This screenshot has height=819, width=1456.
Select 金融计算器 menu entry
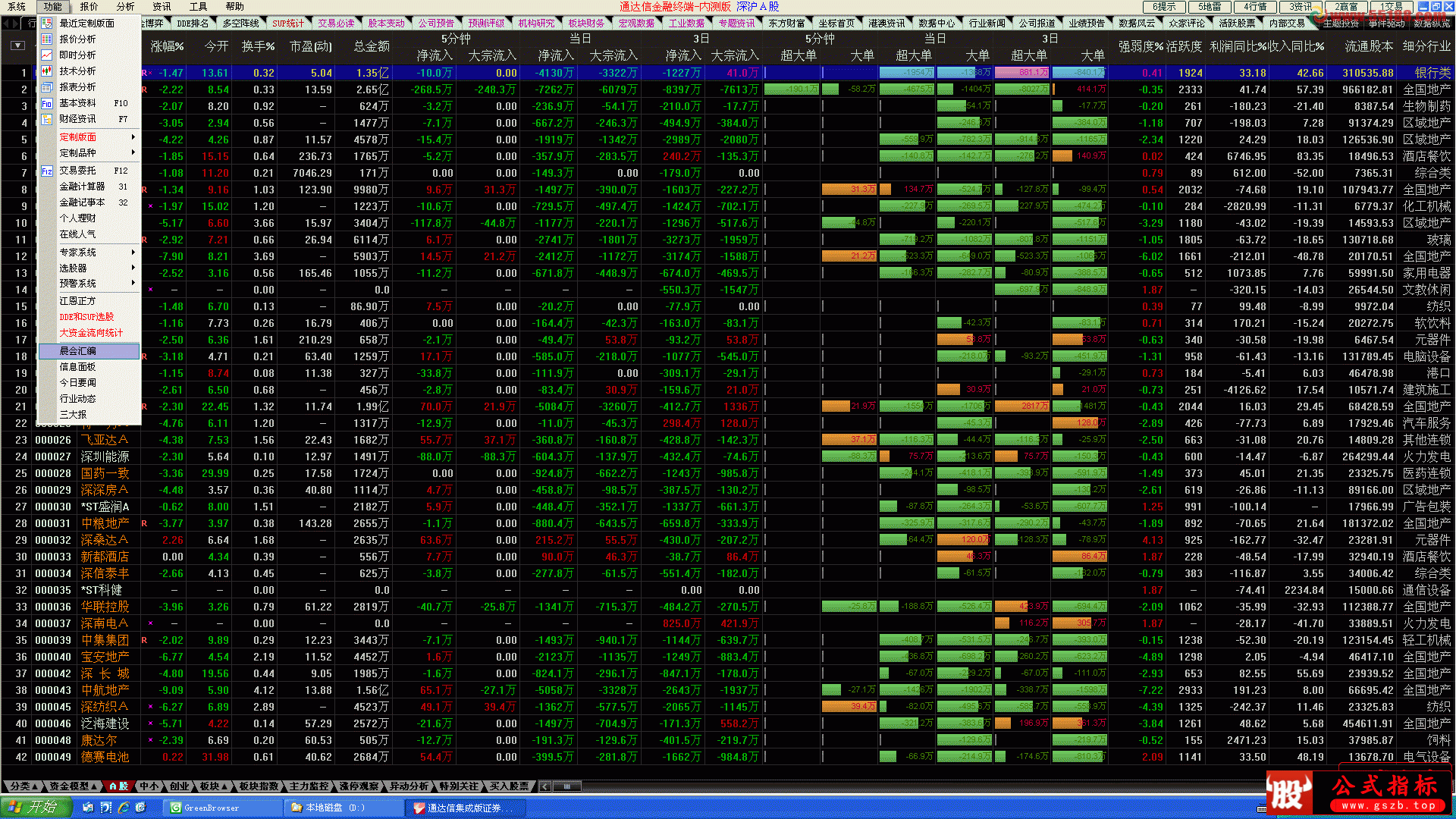click(x=89, y=187)
